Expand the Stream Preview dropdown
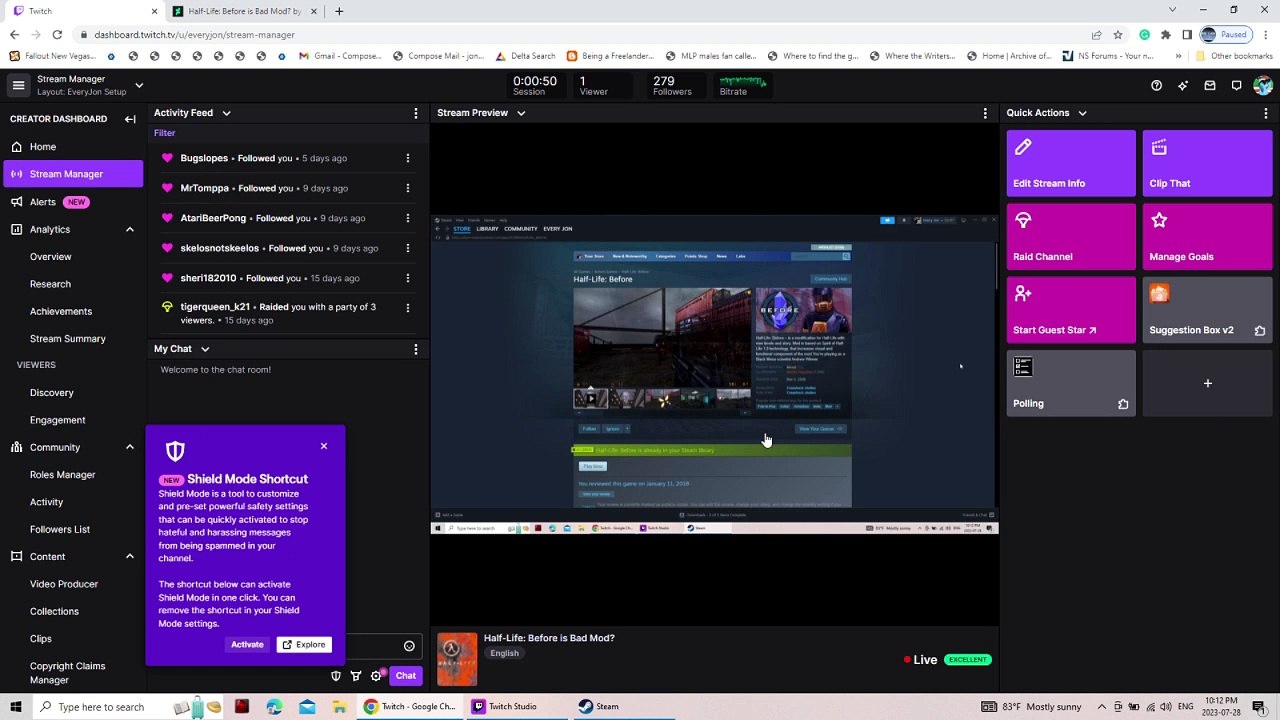 click(x=521, y=113)
